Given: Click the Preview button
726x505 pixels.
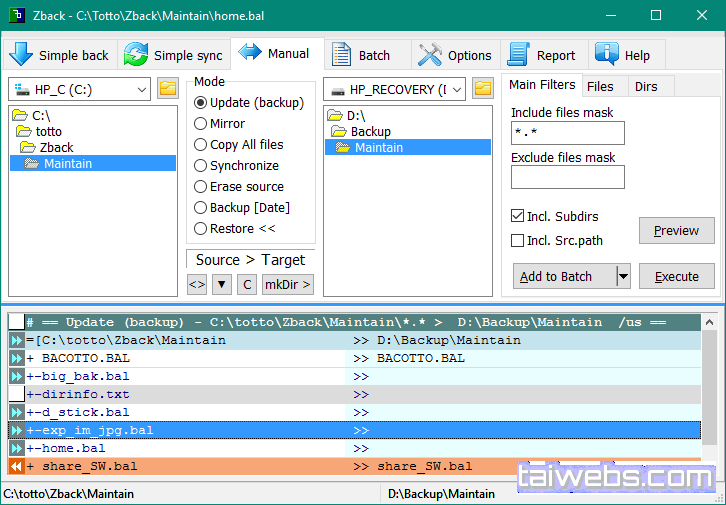Looking at the screenshot, I should point(676,230).
